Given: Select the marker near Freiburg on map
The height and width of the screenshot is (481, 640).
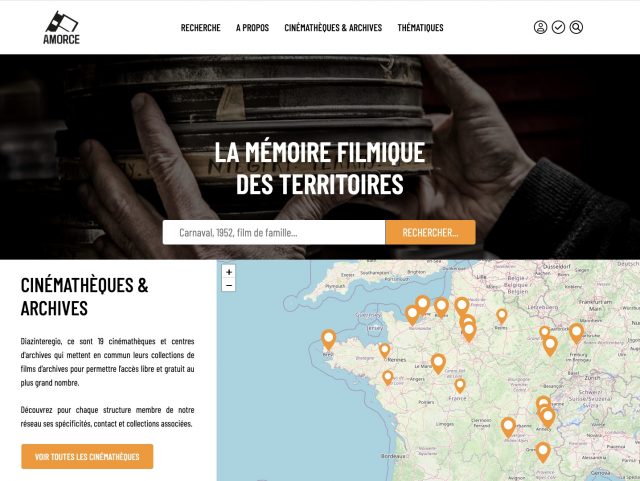Looking at the screenshot, I should click(x=576, y=333).
